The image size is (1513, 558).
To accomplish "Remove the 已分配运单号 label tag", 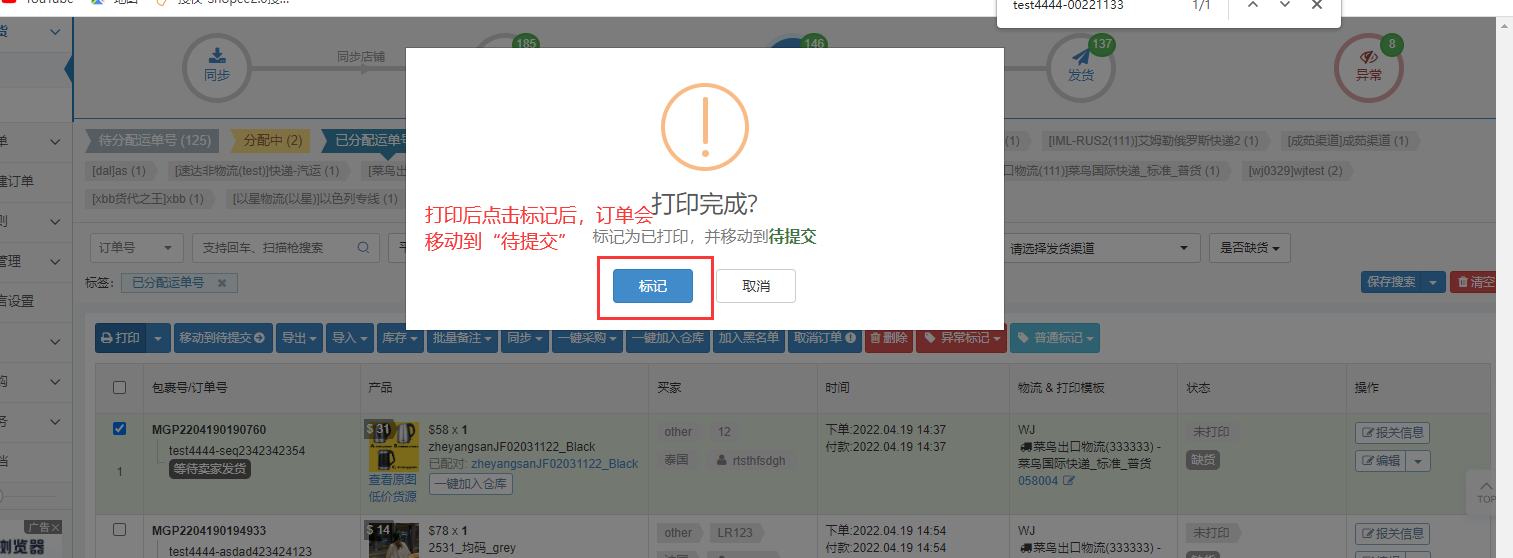I will tap(222, 283).
